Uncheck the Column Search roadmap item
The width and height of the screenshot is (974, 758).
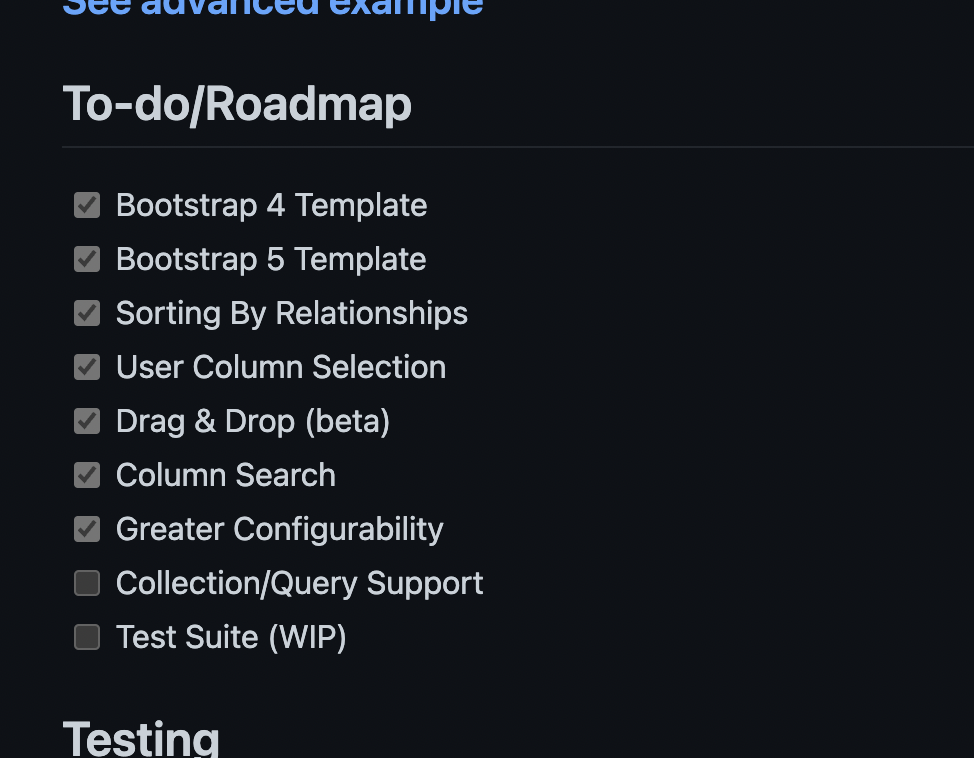(87, 475)
